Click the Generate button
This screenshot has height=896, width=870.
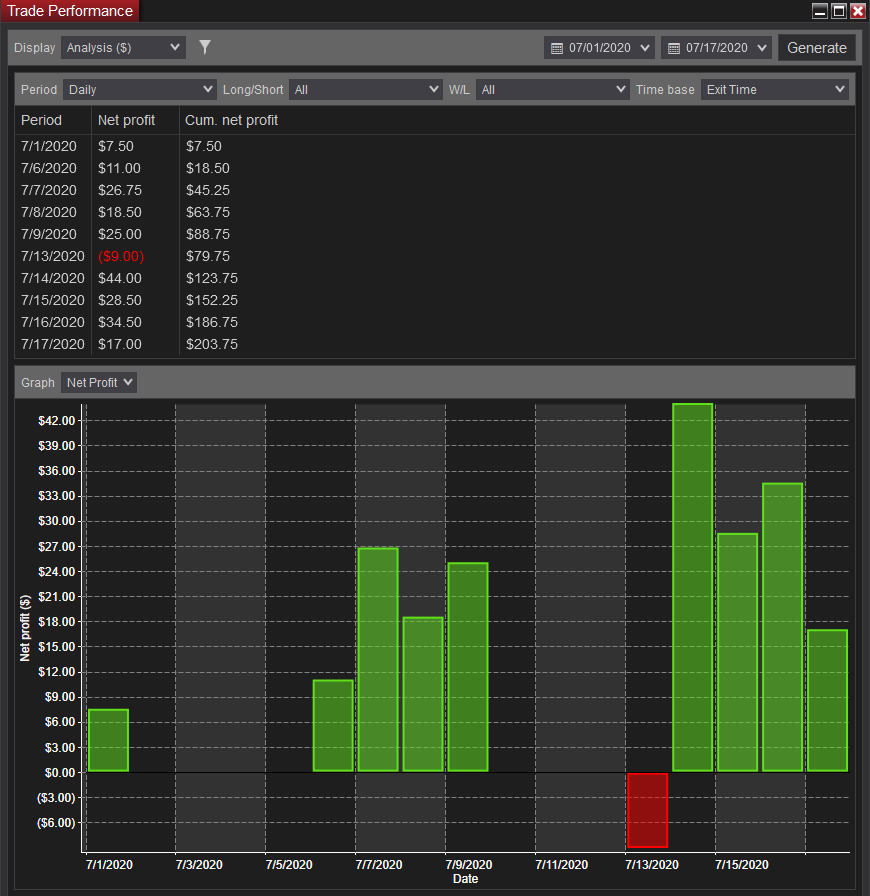(816, 48)
